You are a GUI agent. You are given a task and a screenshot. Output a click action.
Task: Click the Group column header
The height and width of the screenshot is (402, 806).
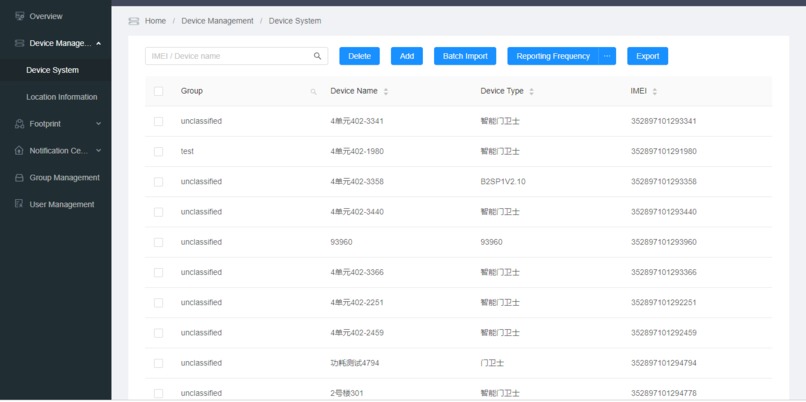tap(192, 91)
